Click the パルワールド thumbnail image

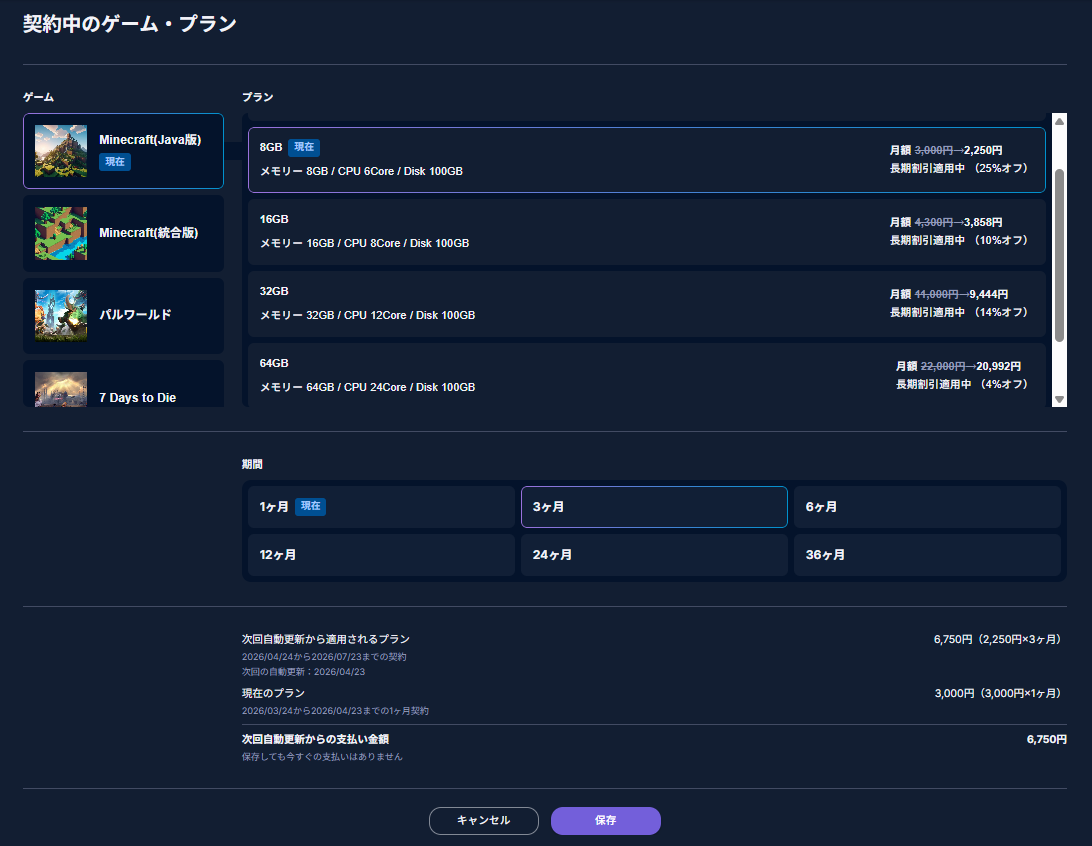pyautogui.click(x=61, y=315)
